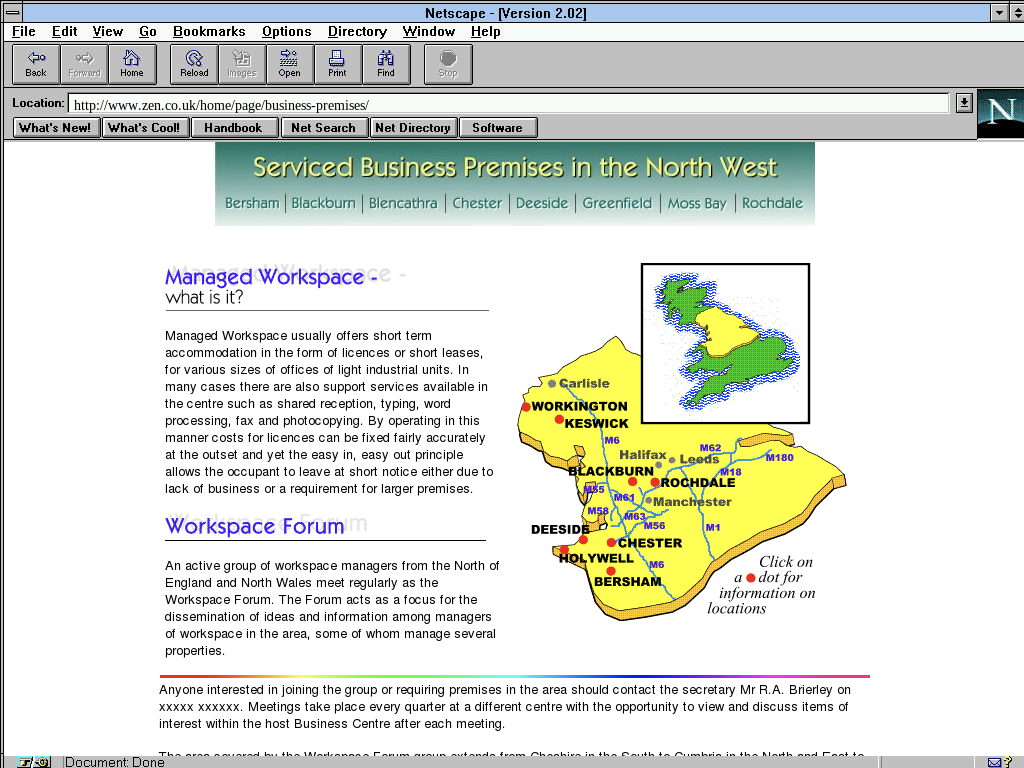Click the Back toolbar button
Image resolution: width=1024 pixels, height=768 pixels.
click(x=36, y=64)
